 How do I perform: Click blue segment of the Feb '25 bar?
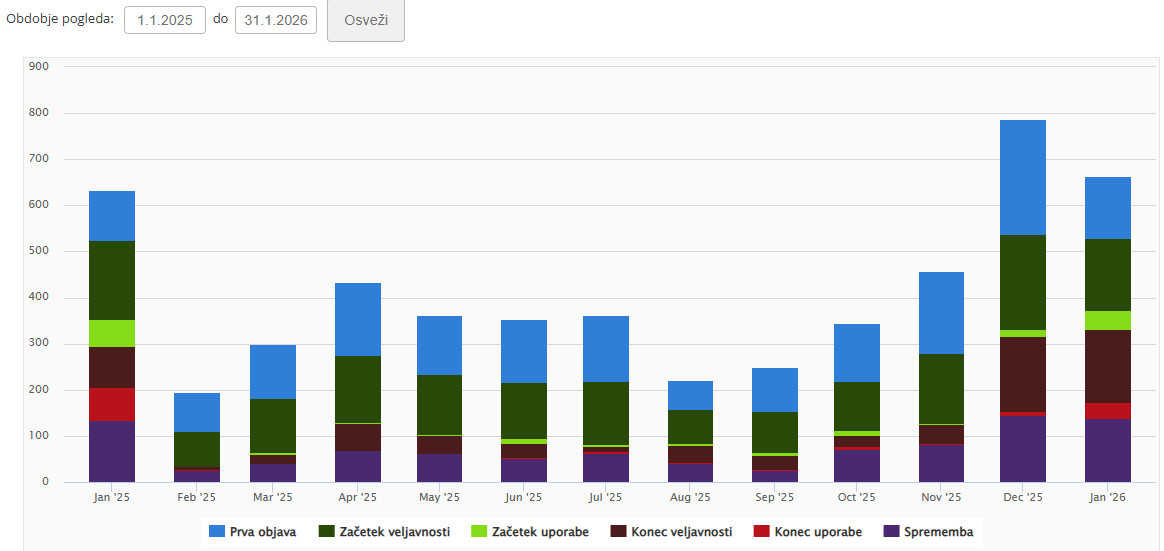click(196, 412)
